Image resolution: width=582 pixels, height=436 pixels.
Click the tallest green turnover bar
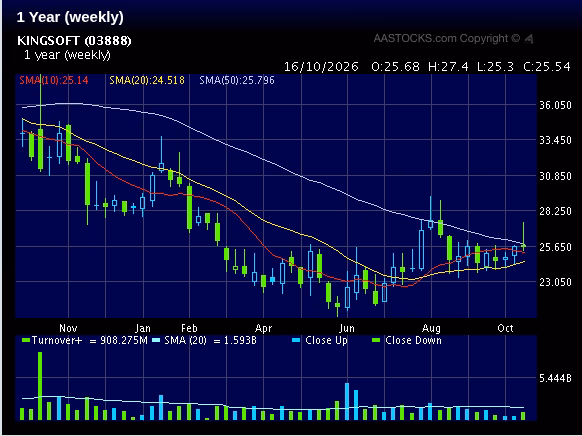click(40, 386)
